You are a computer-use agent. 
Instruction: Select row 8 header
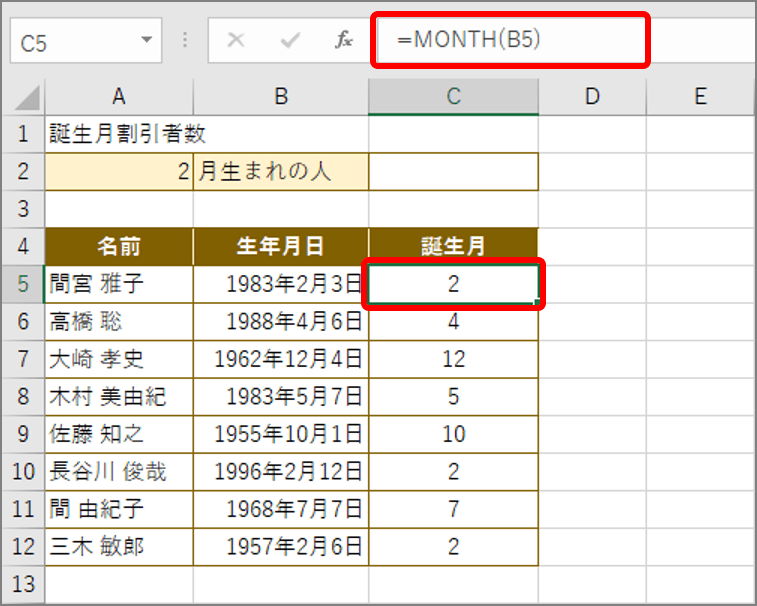(x=23, y=396)
